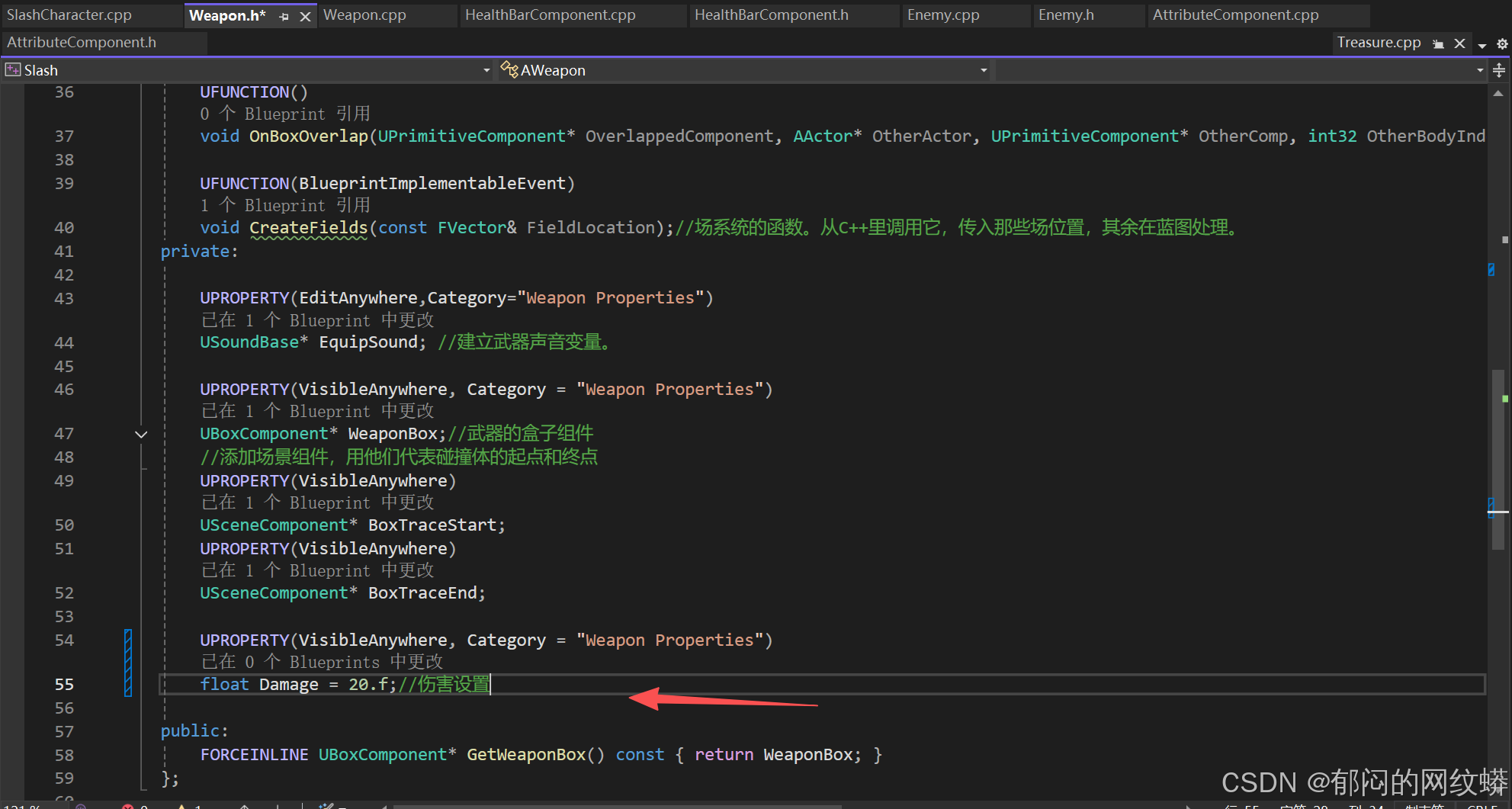Open tab settings gear

1502,44
